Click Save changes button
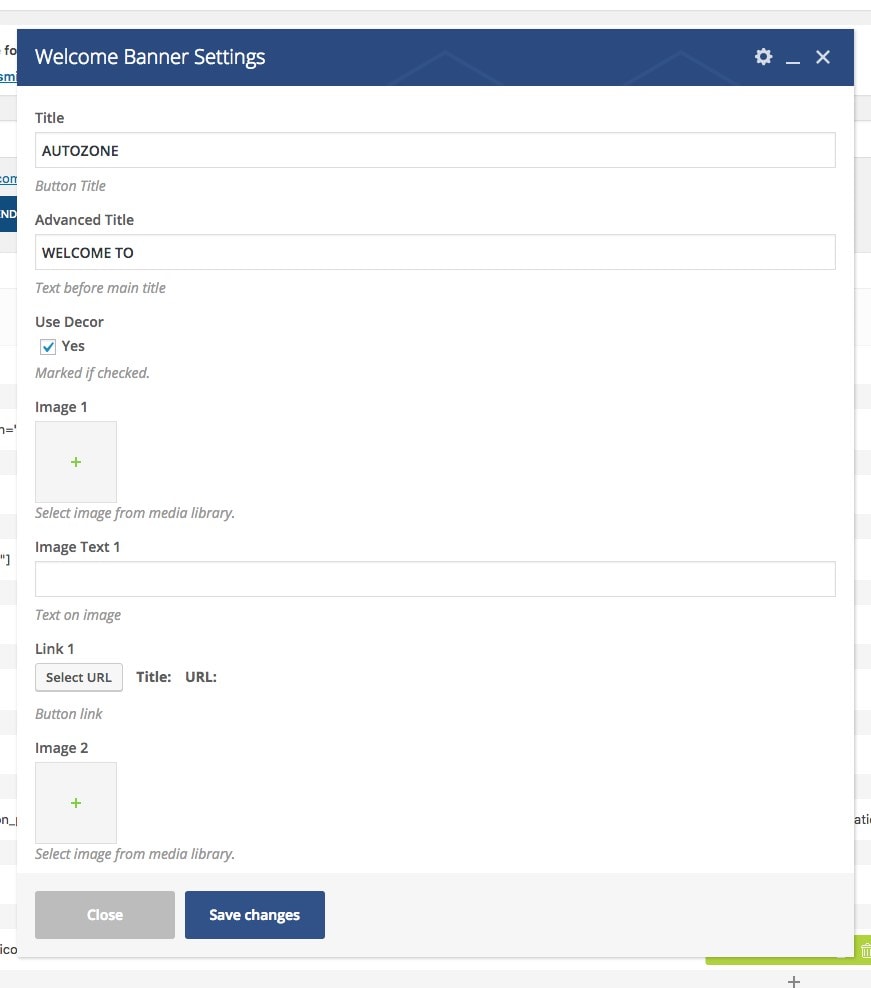The image size is (871, 988). (255, 915)
